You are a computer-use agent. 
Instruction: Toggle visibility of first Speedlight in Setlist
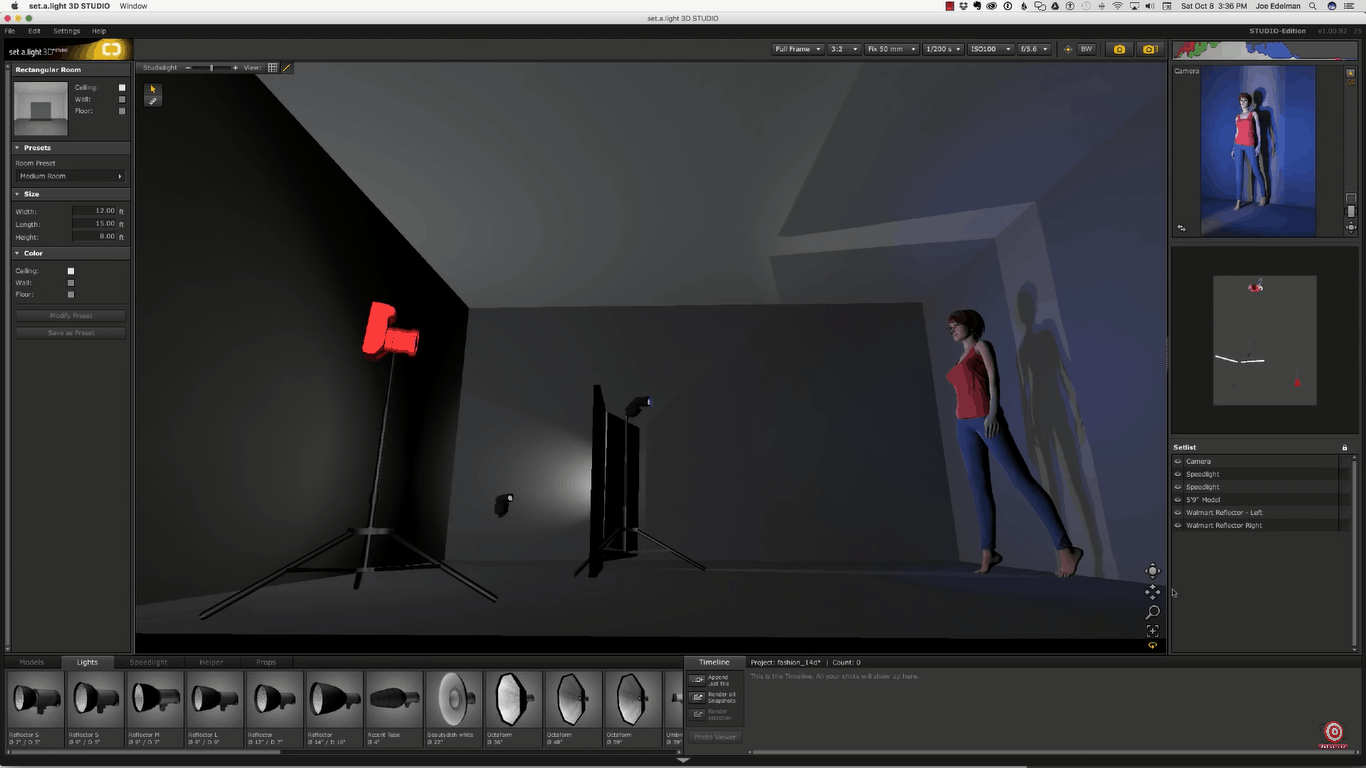[x=1178, y=474]
